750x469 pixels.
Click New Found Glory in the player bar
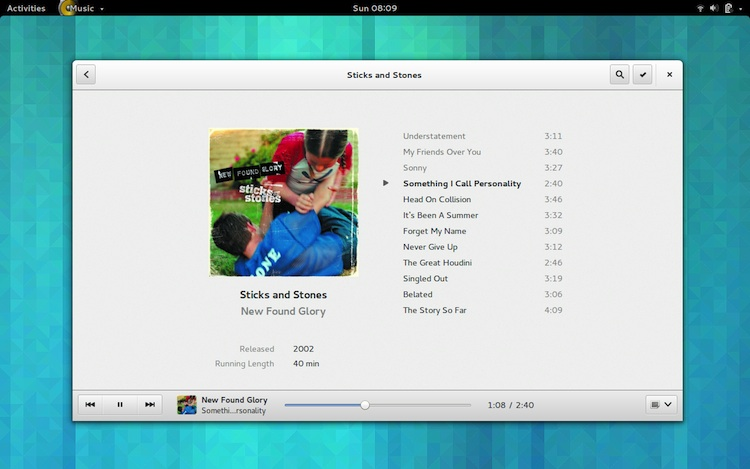(x=234, y=400)
